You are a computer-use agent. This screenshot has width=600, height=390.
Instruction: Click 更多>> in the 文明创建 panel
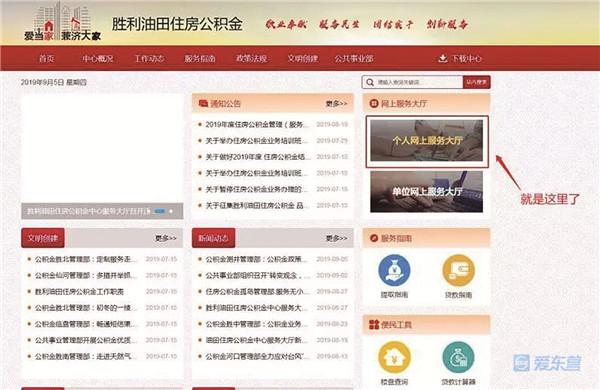[x=166, y=238]
